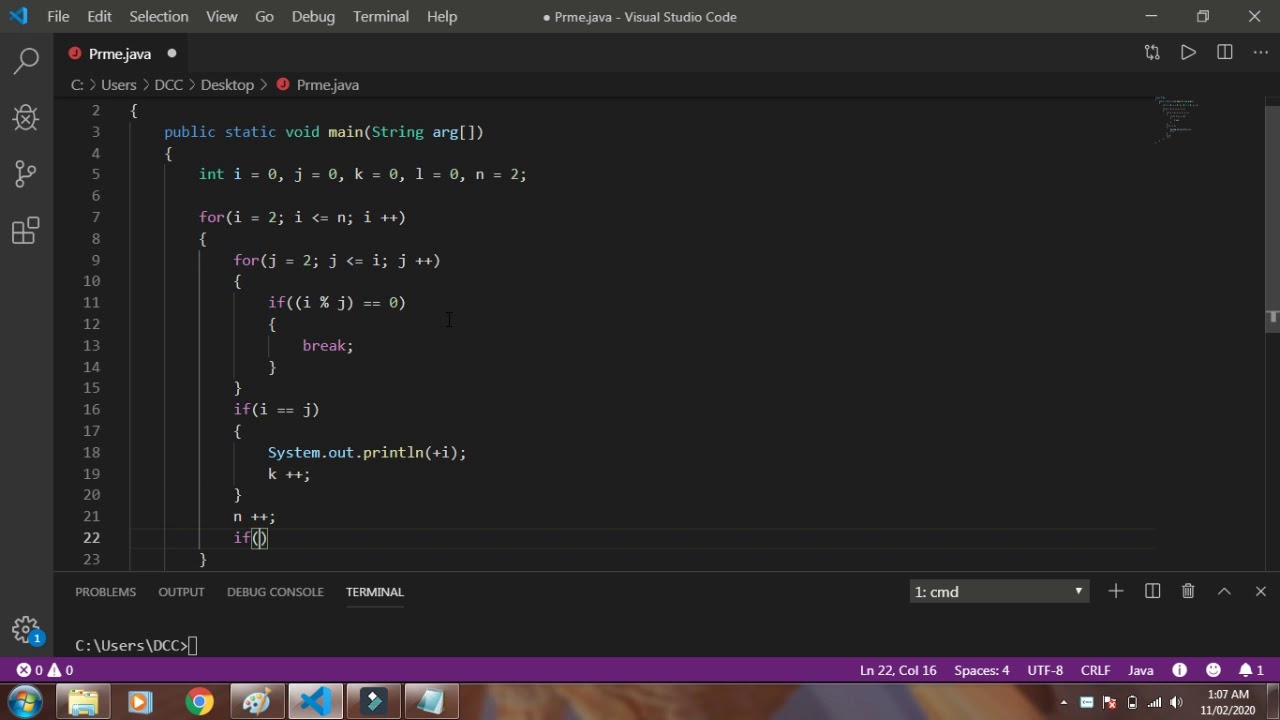Select the 1: cmd terminal dropdown
This screenshot has height=720, width=1280.
[x=998, y=591]
